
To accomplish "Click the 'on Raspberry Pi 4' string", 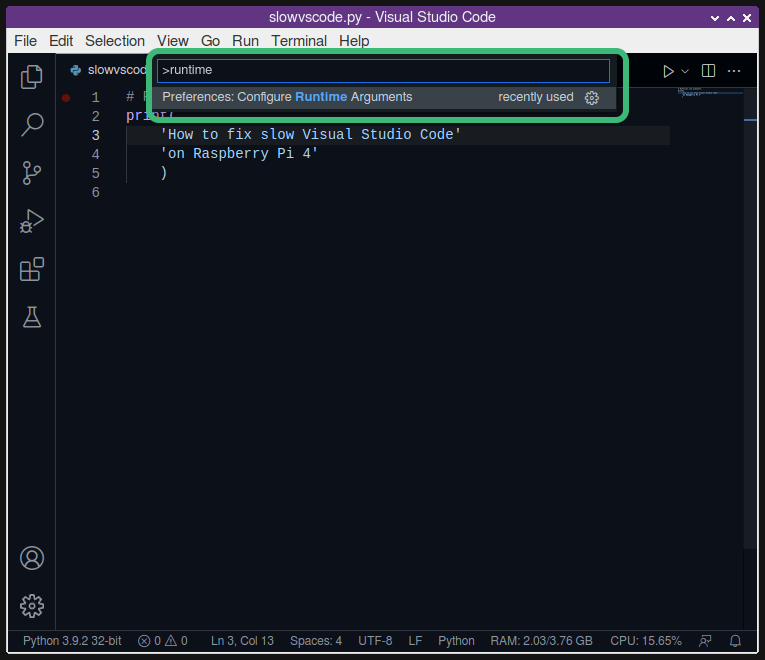I will [239, 154].
